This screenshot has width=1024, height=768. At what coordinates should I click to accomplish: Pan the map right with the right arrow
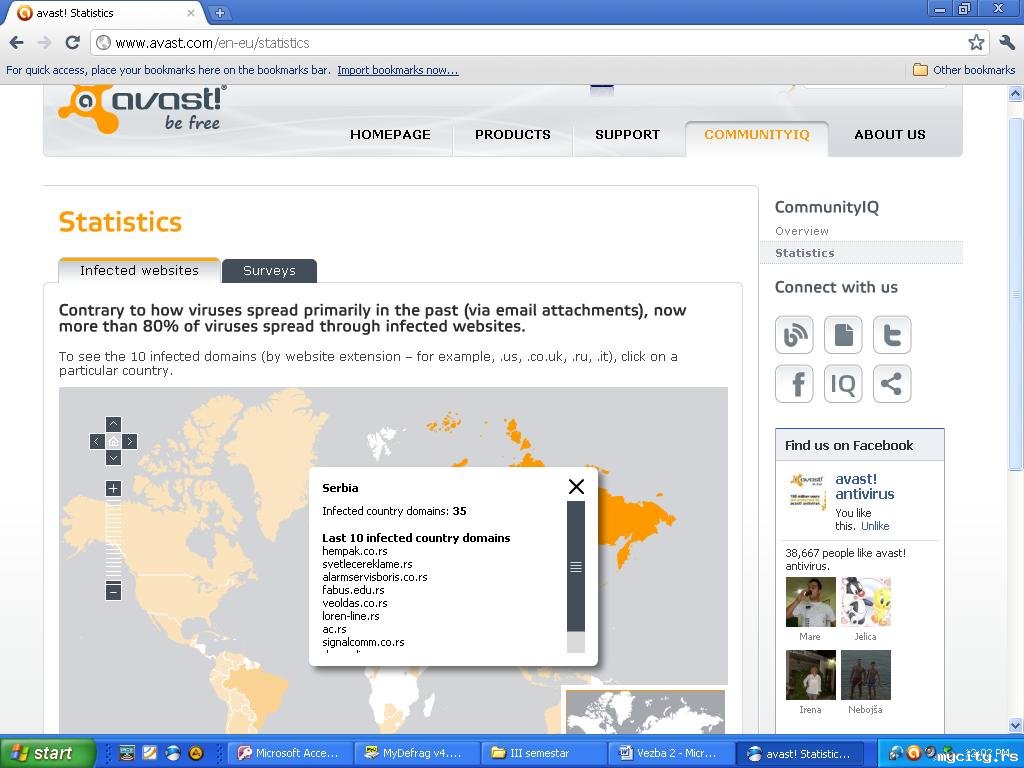(x=130, y=441)
